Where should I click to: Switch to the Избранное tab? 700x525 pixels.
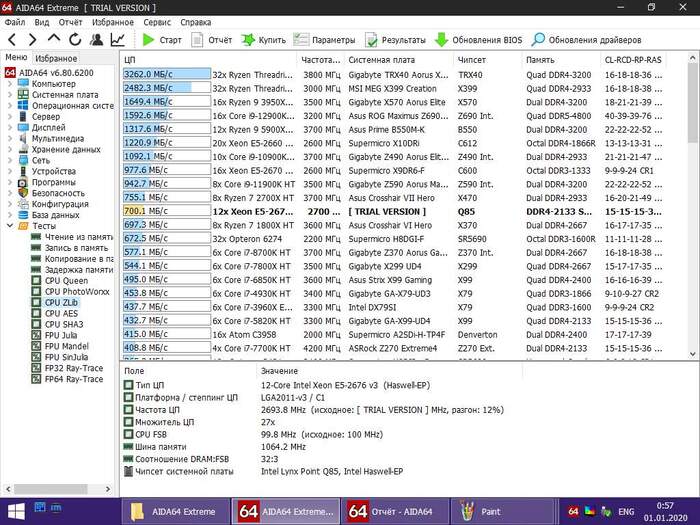pyautogui.click(x=56, y=59)
